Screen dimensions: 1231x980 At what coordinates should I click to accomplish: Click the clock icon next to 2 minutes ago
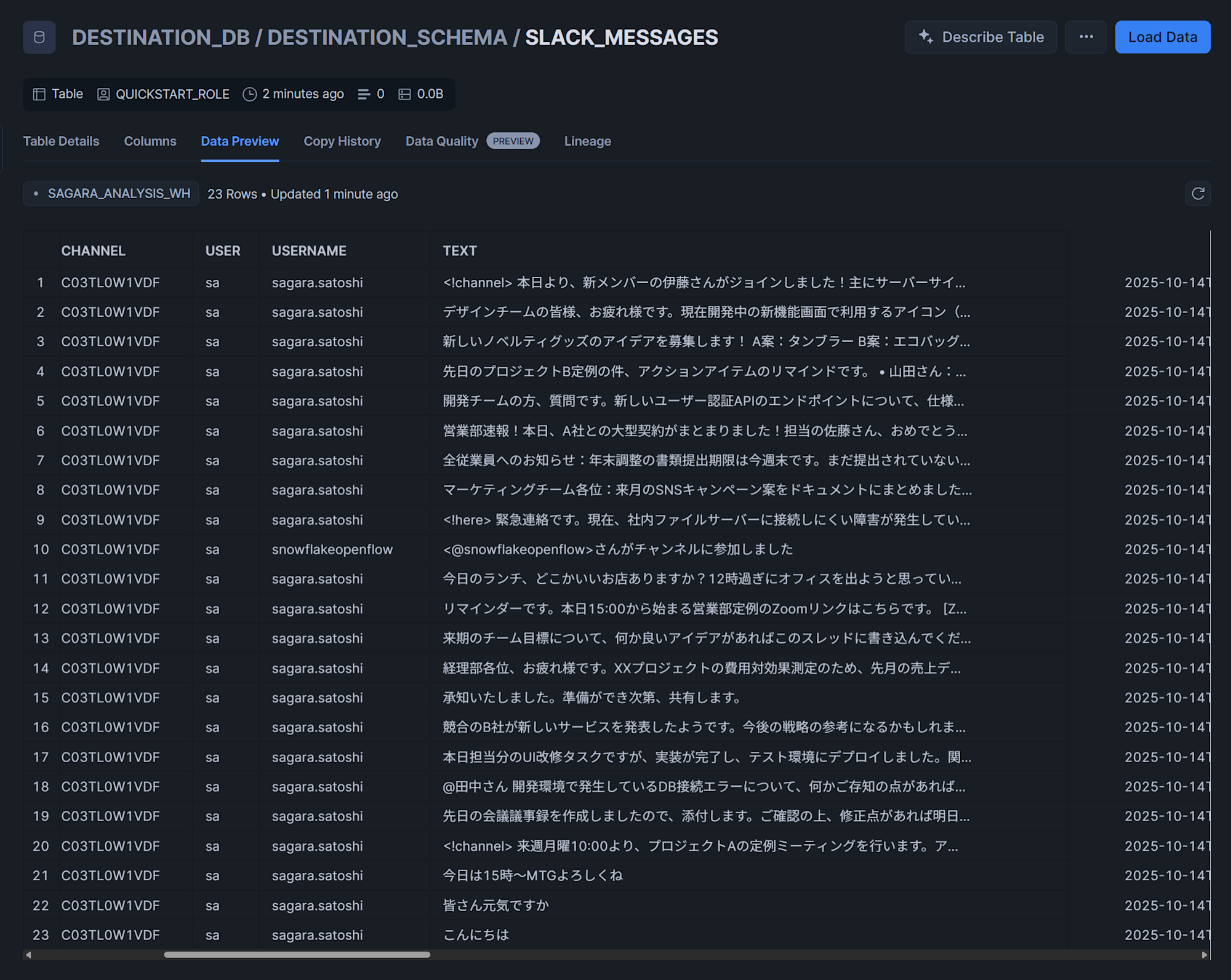249,94
